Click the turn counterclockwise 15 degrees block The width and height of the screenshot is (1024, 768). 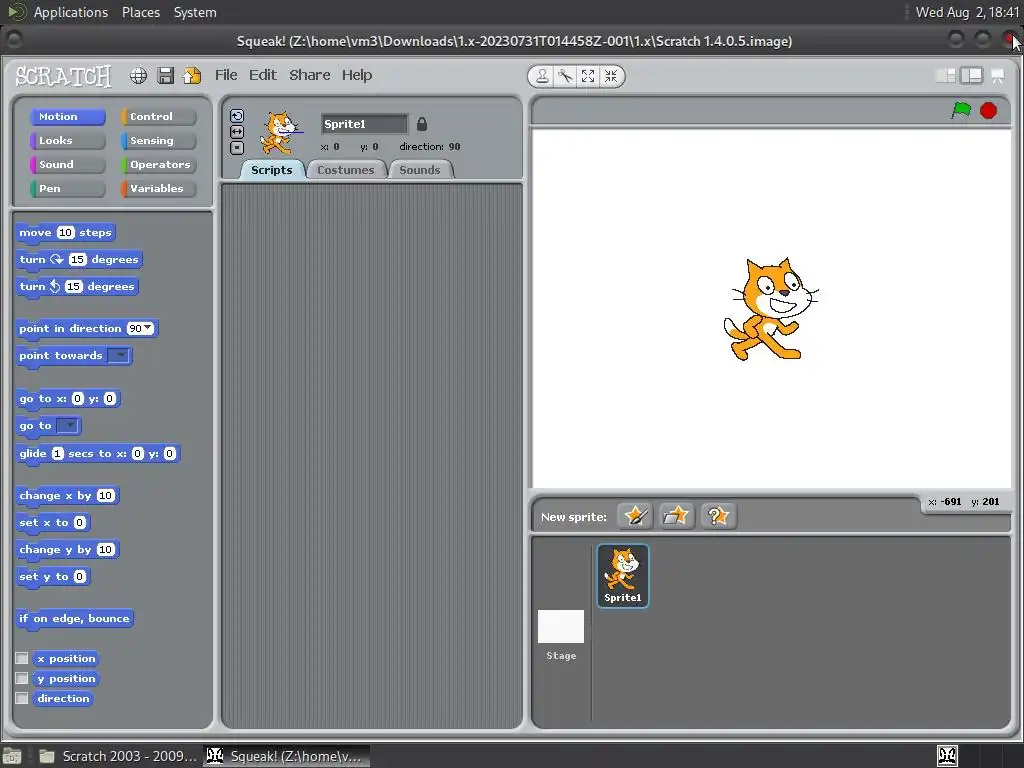[x=77, y=287]
